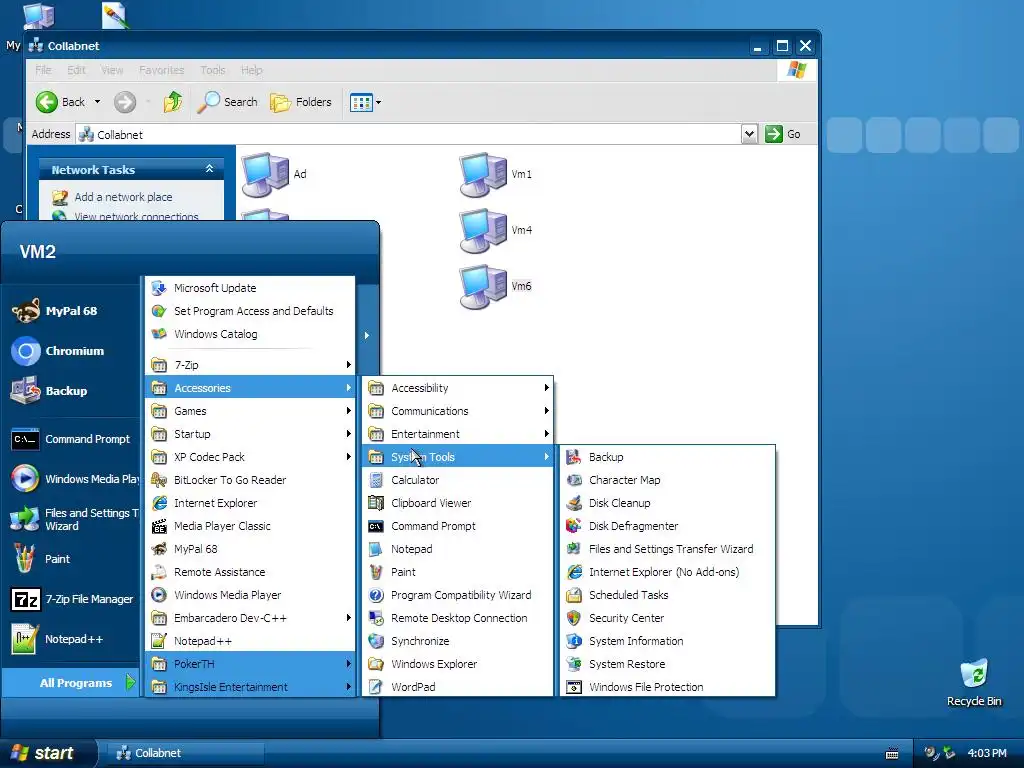Open Back history dropdown arrow
The height and width of the screenshot is (768, 1024).
[97, 102]
